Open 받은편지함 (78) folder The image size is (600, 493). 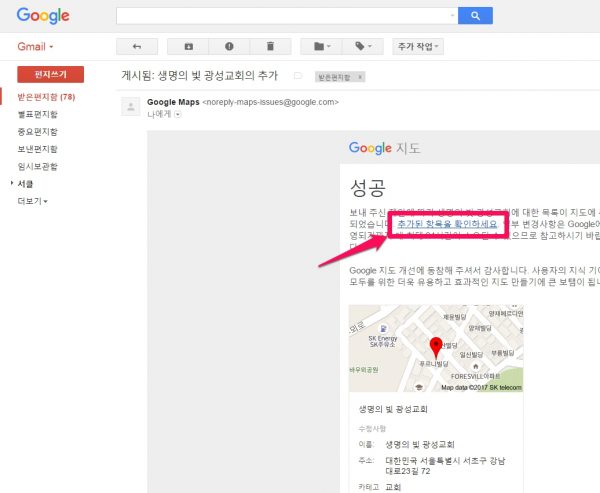pos(46,97)
